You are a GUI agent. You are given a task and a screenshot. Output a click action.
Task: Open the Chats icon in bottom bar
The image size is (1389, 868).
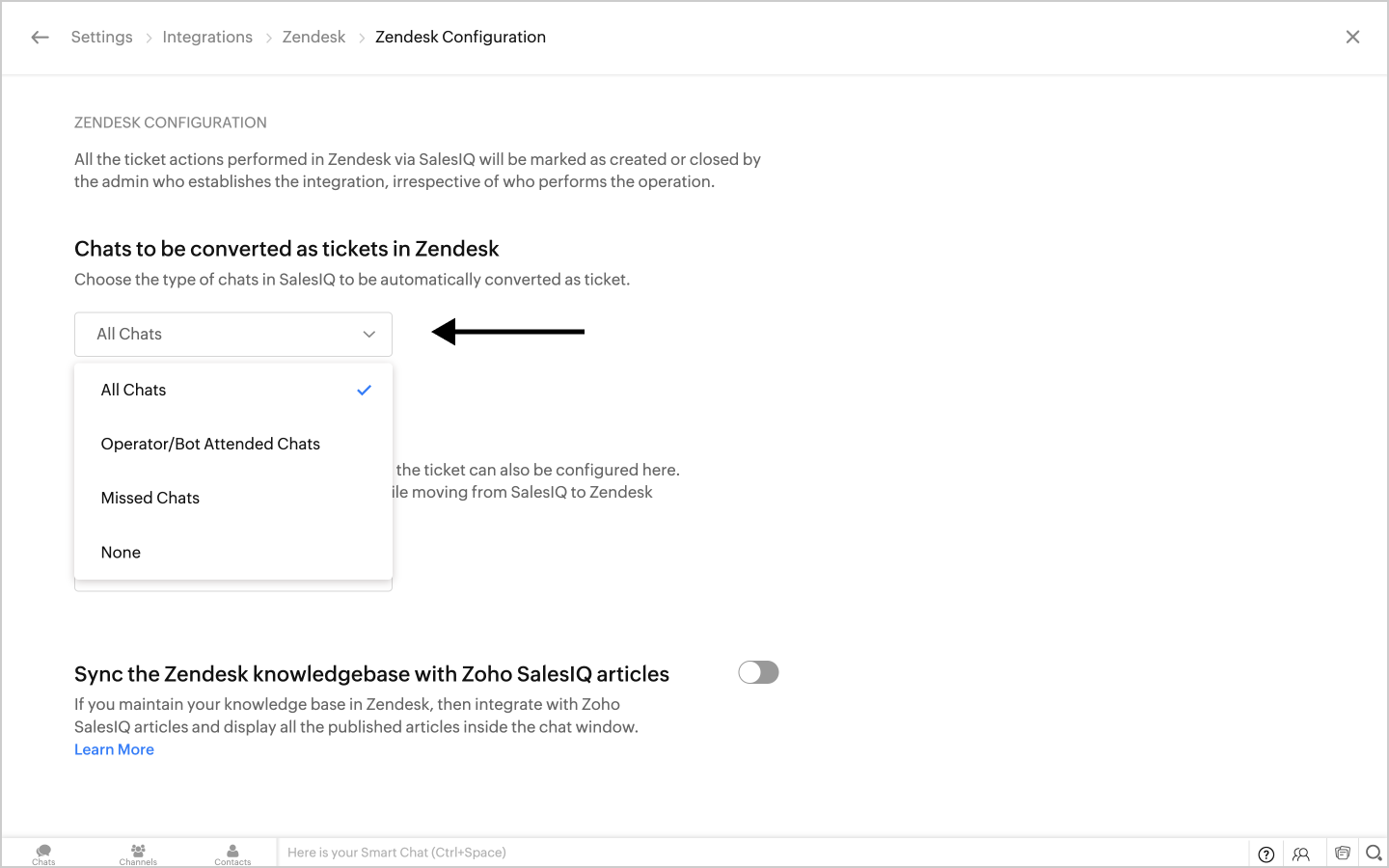coord(43,853)
